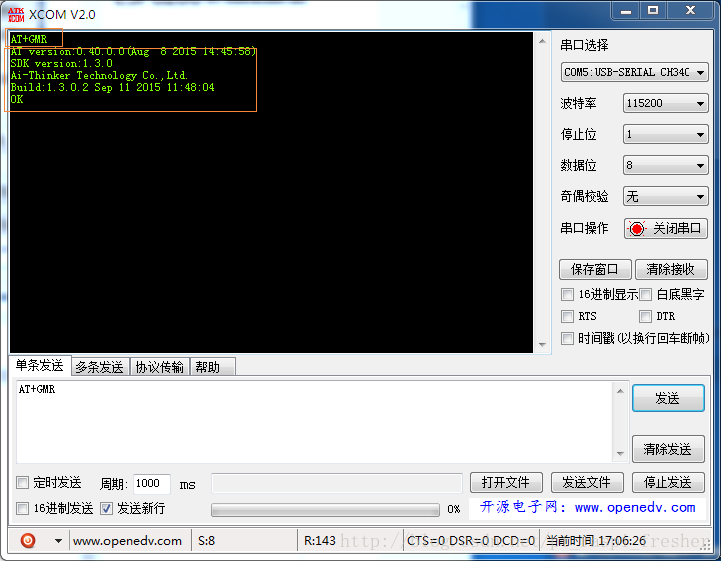Click the OK response line

(17, 99)
